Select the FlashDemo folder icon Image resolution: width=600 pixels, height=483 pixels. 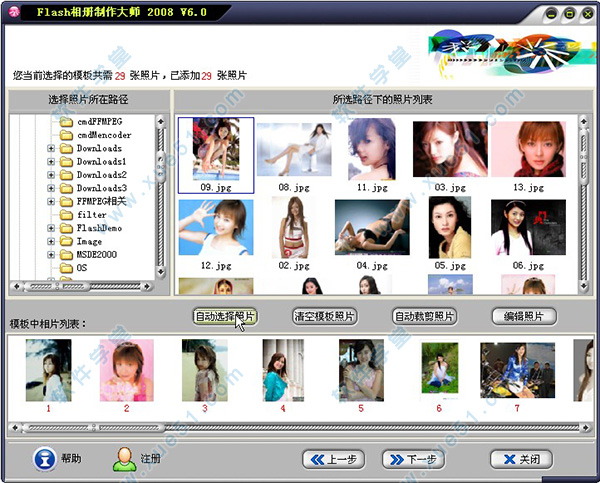pyautogui.click(x=67, y=228)
